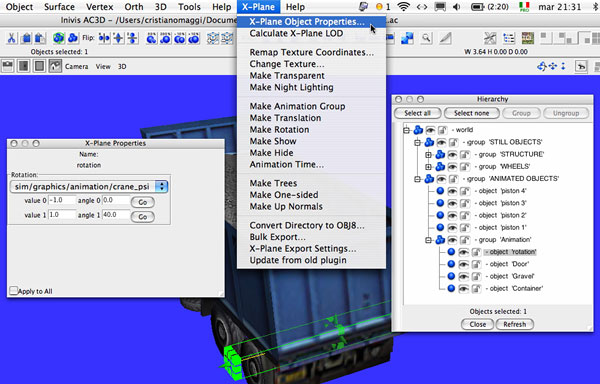Collapse the 'ANIMATED OBJECTS' group

[x=417, y=179]
